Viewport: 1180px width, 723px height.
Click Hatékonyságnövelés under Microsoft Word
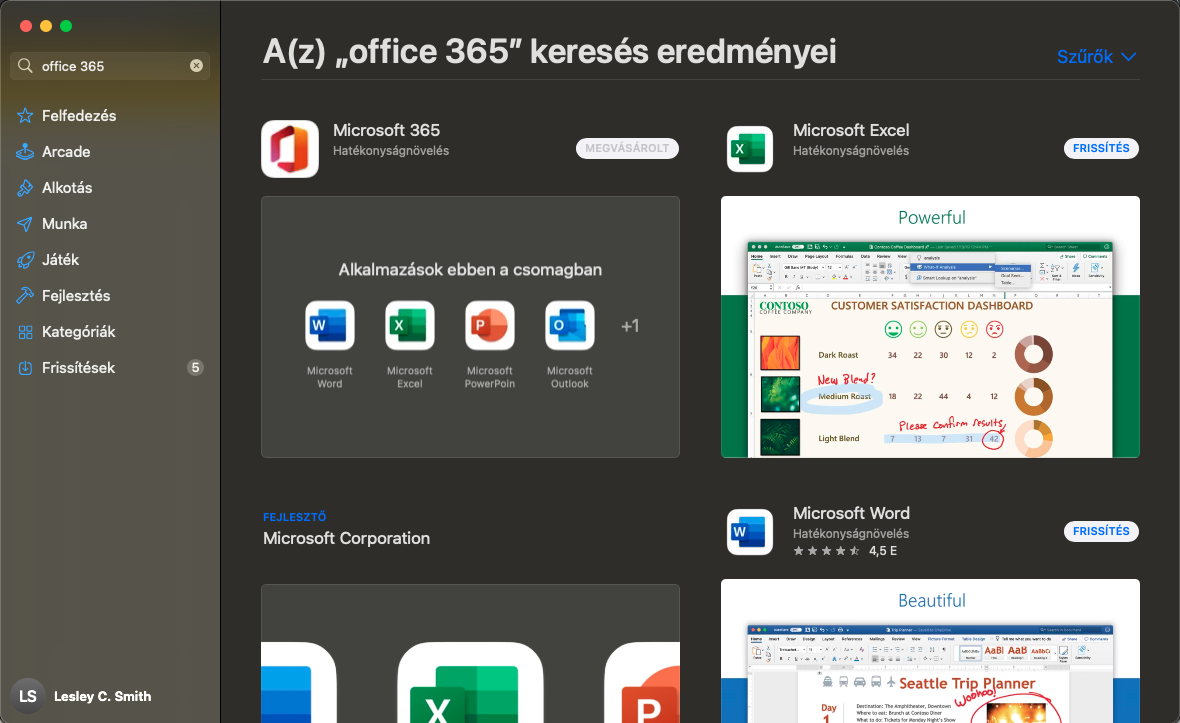(x=850, y=533)
